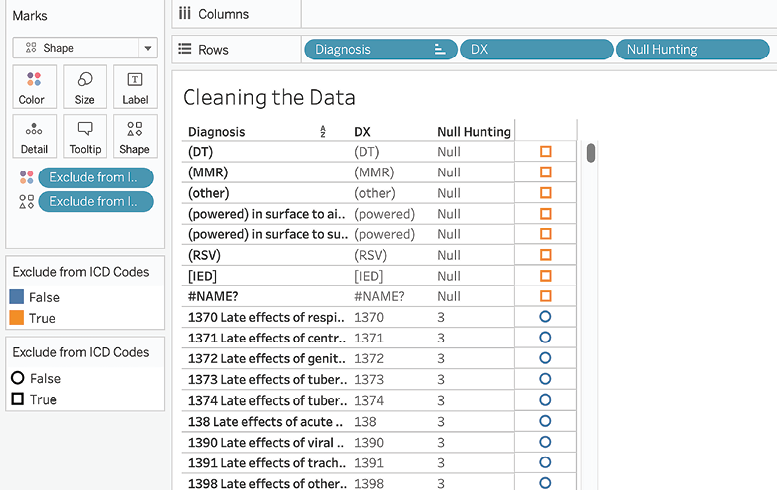
Task: Select the (other) diagnosis row label
Action: 209,193
